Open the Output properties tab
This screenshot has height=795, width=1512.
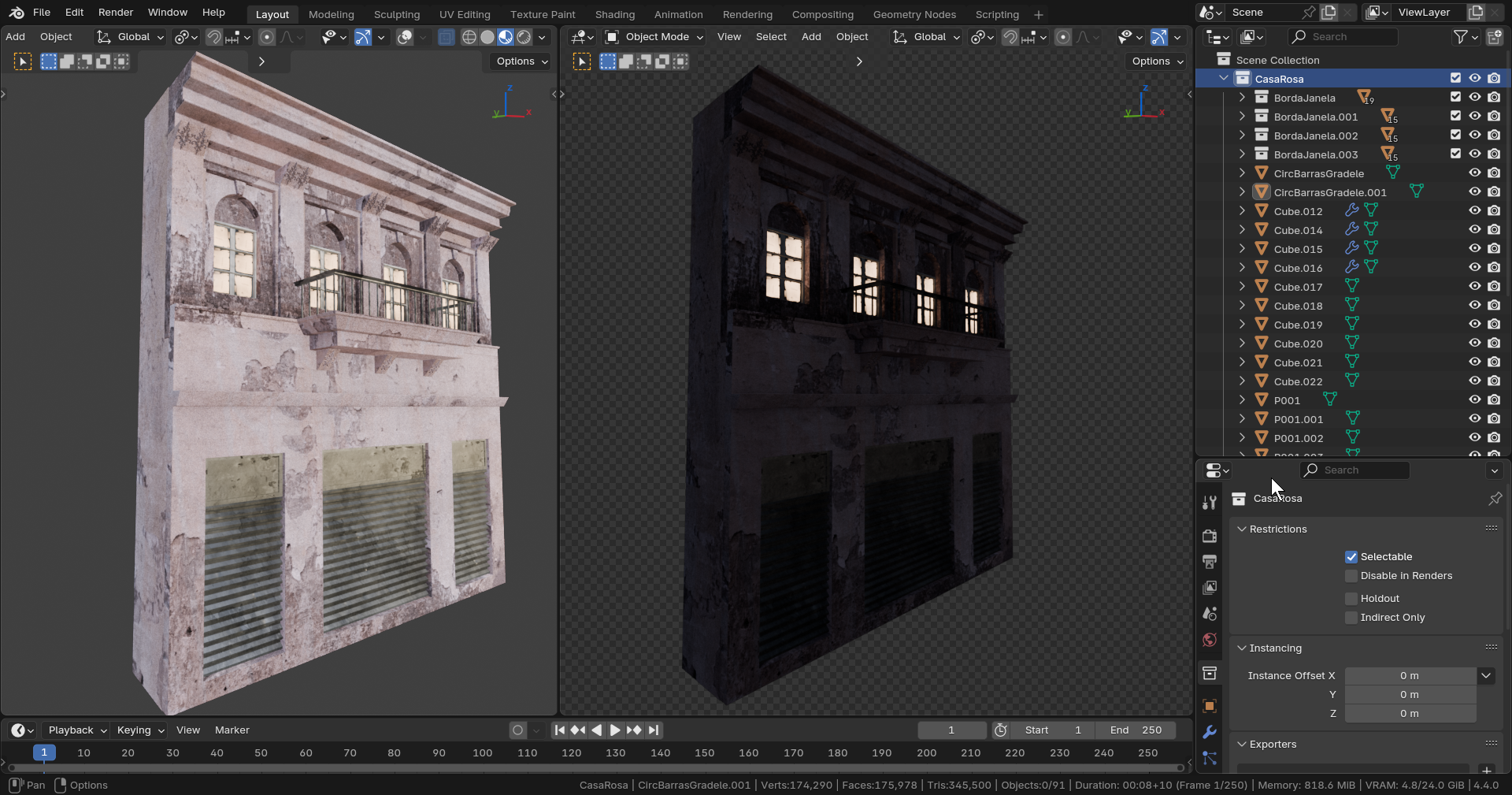1210,562
